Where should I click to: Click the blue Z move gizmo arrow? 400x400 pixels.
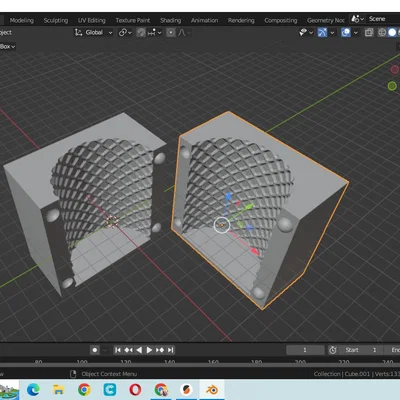(228, 197)
